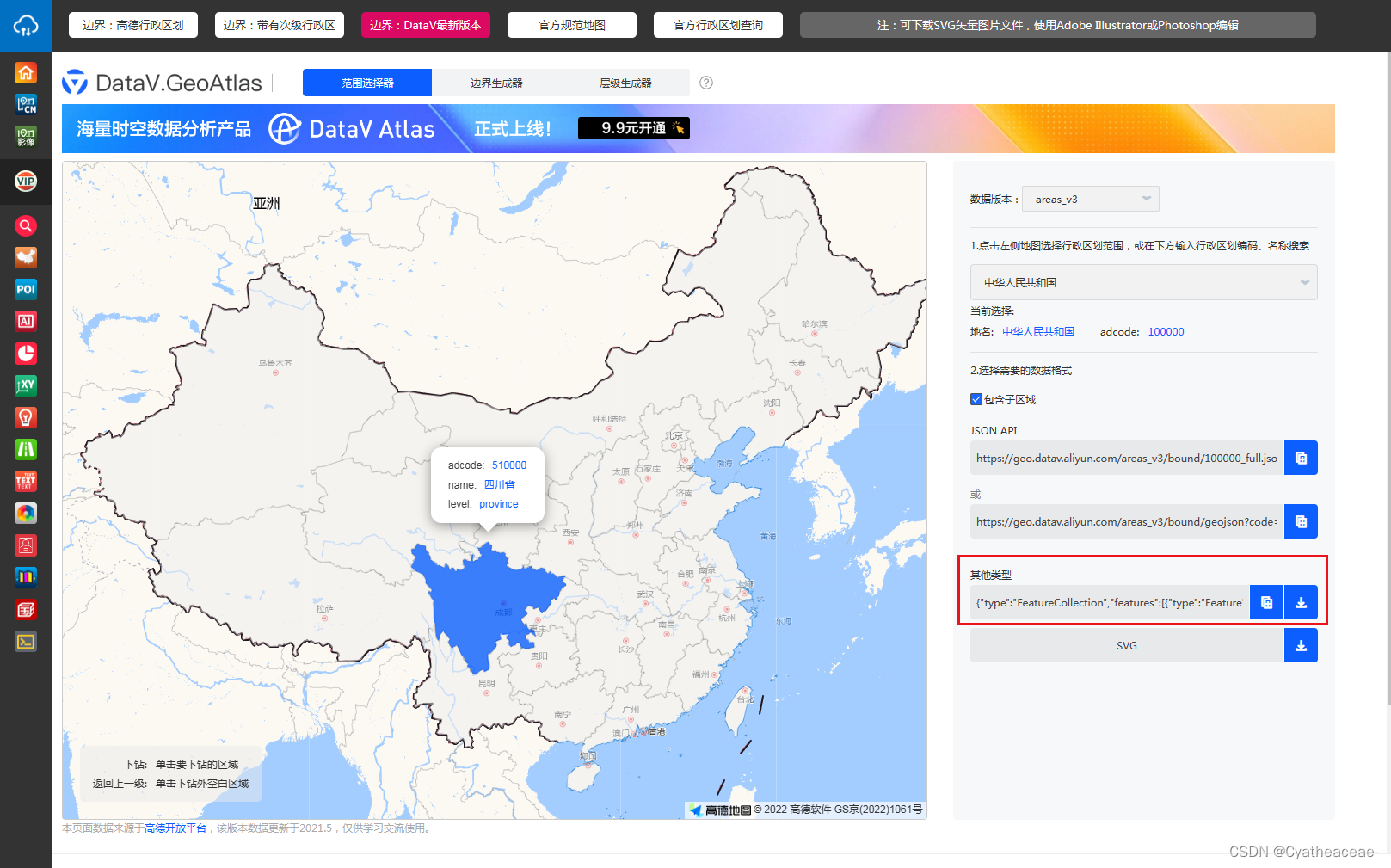Open the blue POI sidebar icon
Screen dimensions: 1391x868
[x=26, y=289]
